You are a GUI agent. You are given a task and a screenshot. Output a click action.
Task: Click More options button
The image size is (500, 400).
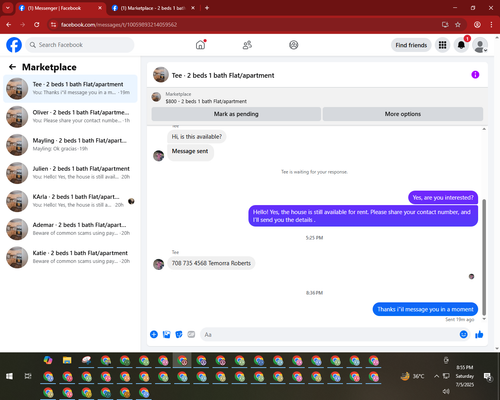pos(403,114)
